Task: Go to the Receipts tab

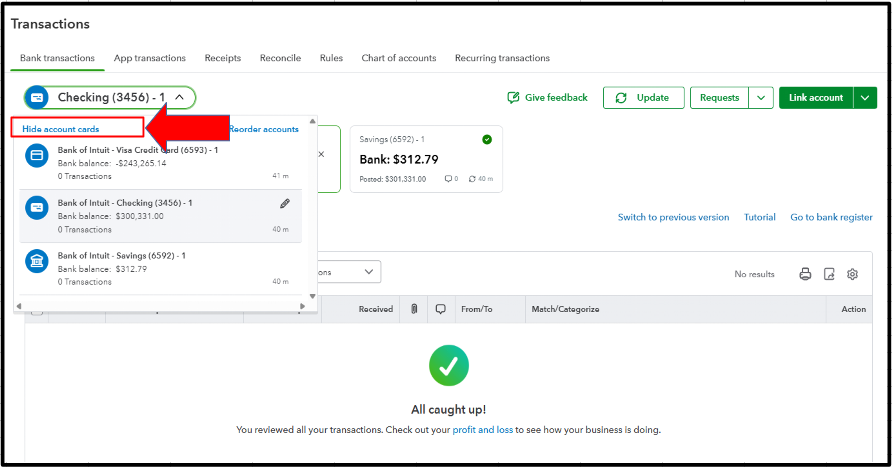Action: coord(223,58)
